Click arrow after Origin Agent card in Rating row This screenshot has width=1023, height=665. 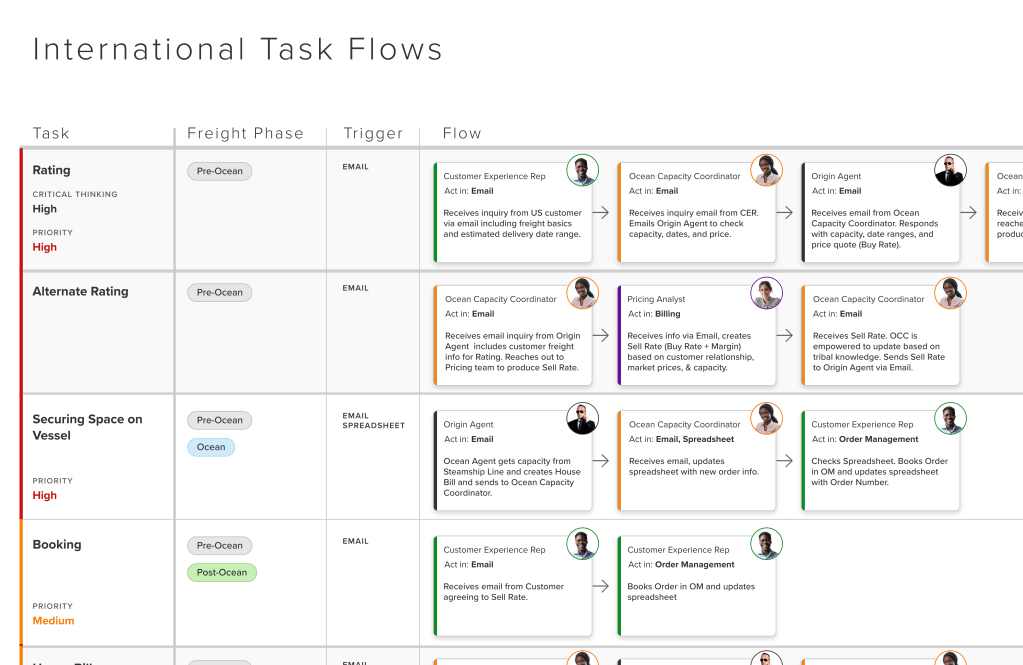coord(968,212)
